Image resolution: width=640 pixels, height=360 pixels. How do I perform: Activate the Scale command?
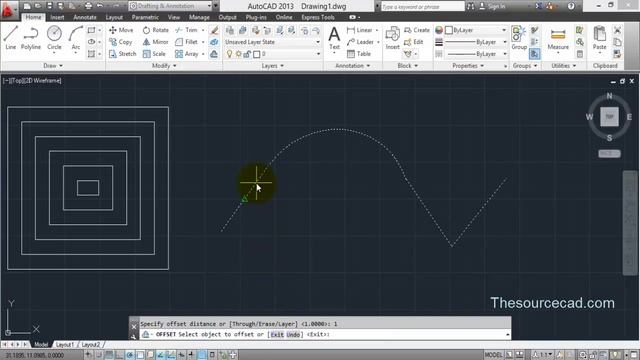tap(154, 54)
